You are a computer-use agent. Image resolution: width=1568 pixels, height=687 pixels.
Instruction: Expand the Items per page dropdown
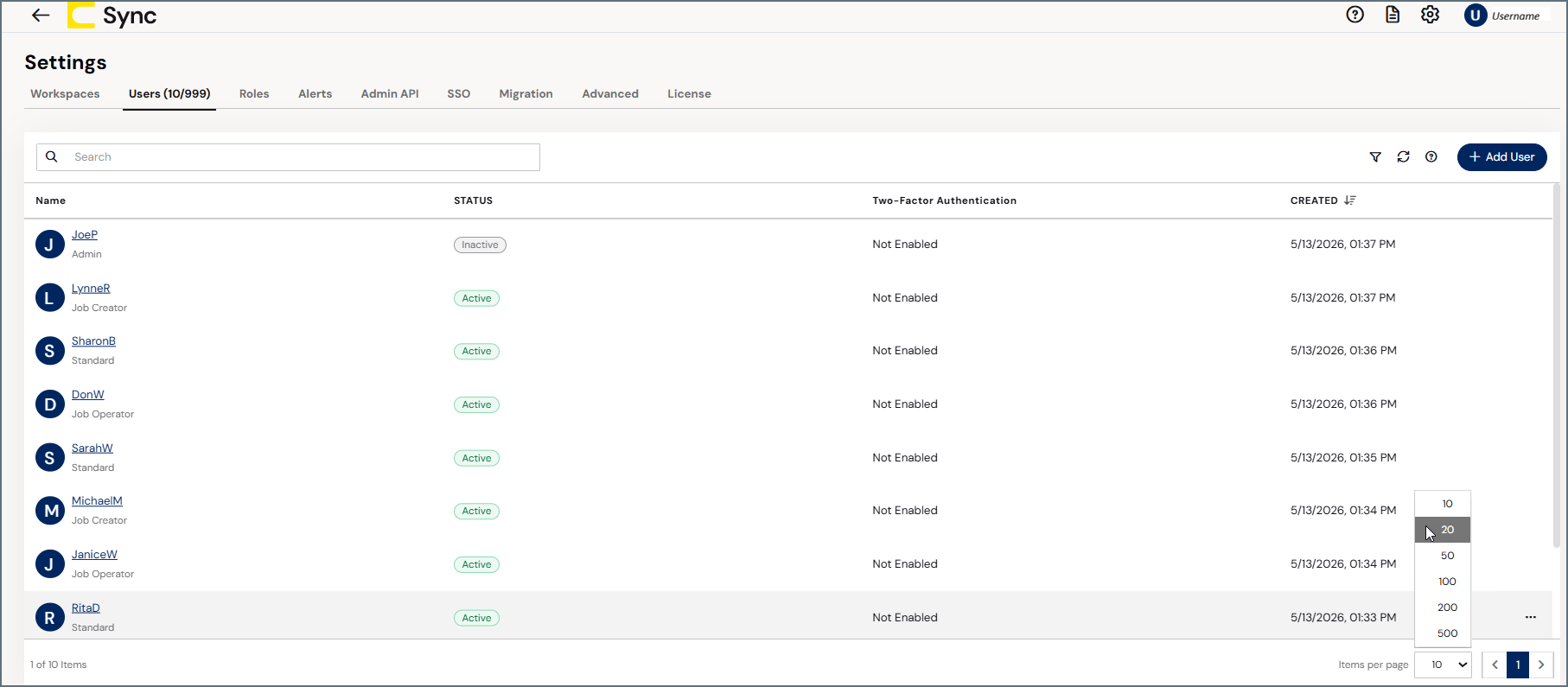tap(1444, 665)
